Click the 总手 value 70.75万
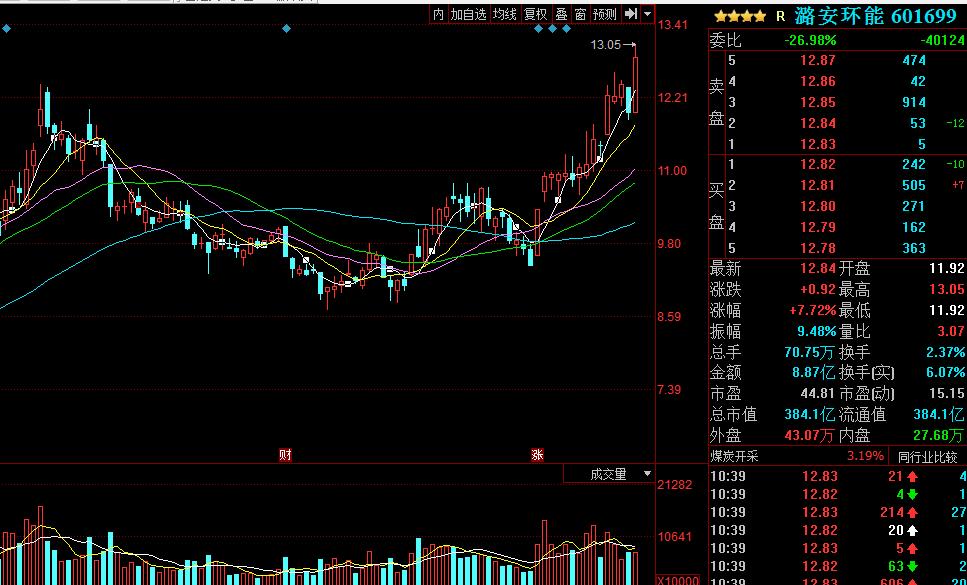The height and width of the screenshot is (585, 967). (809, 353)
